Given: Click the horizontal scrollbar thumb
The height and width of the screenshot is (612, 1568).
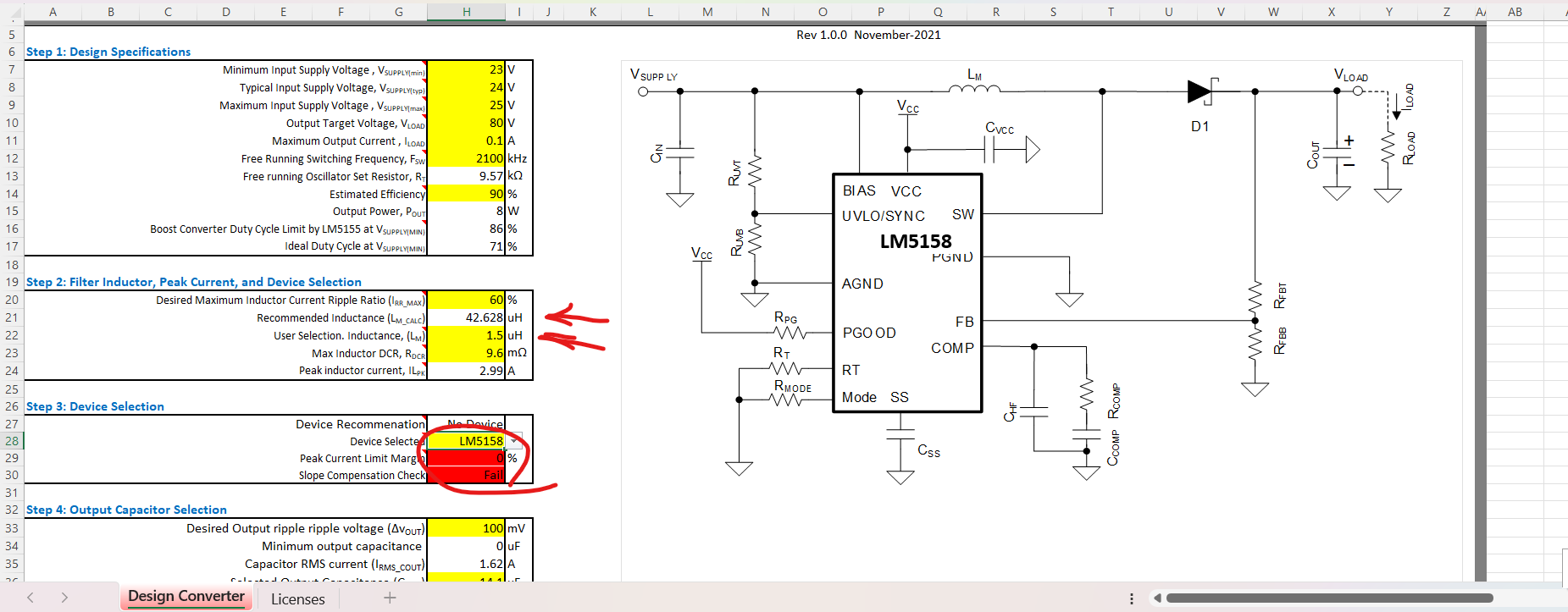Looking at the screenshot, I should tap(1329, 598).
